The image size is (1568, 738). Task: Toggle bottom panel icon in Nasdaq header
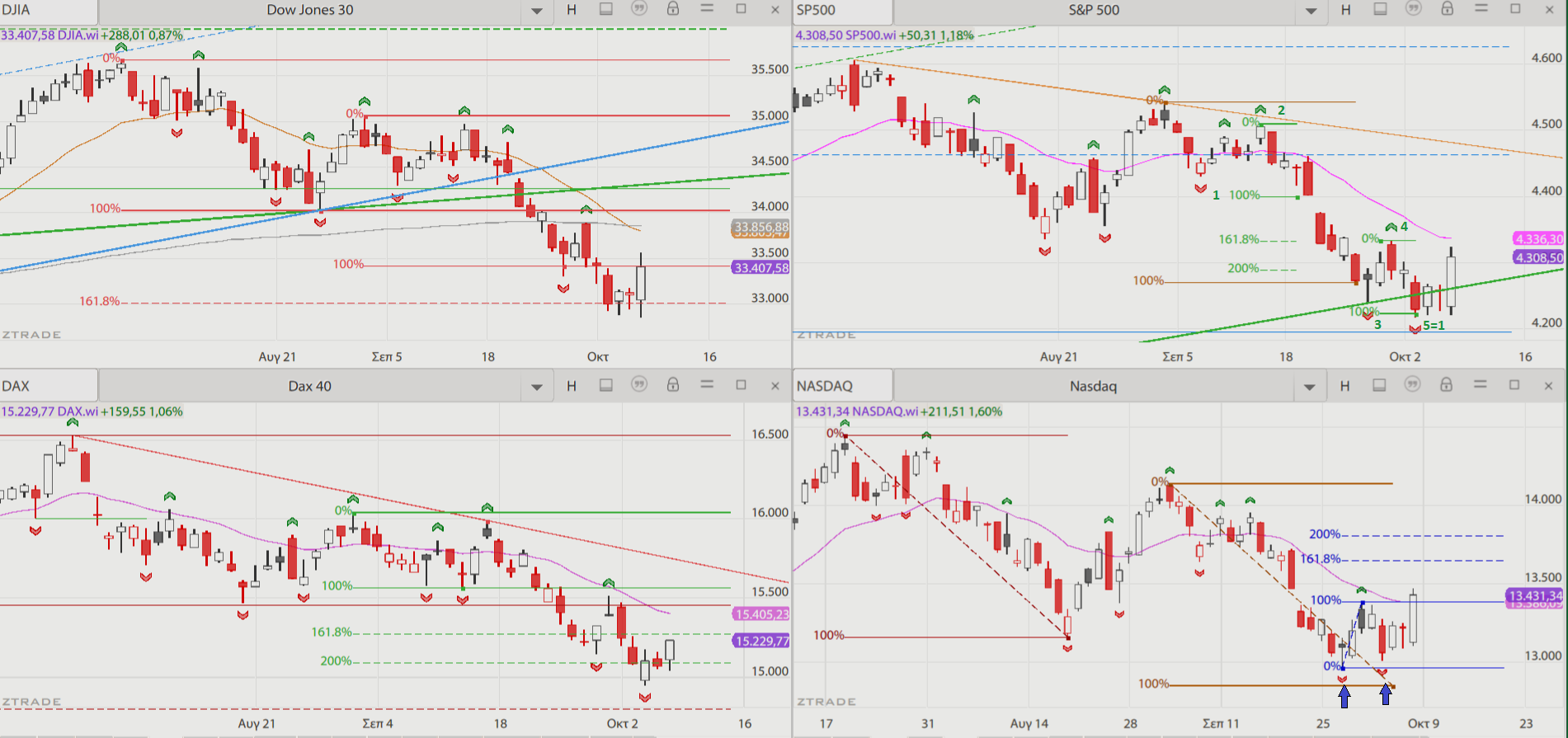point(1379,385)
